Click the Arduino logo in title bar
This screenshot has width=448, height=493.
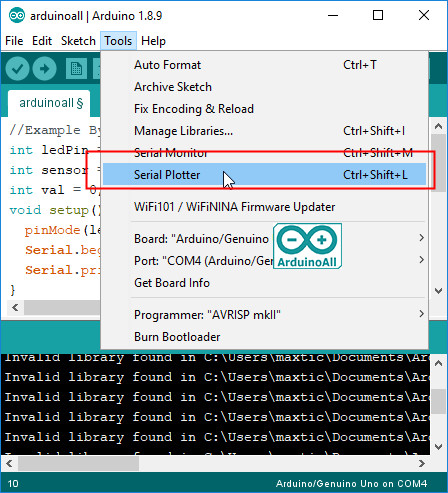[17, 16]
